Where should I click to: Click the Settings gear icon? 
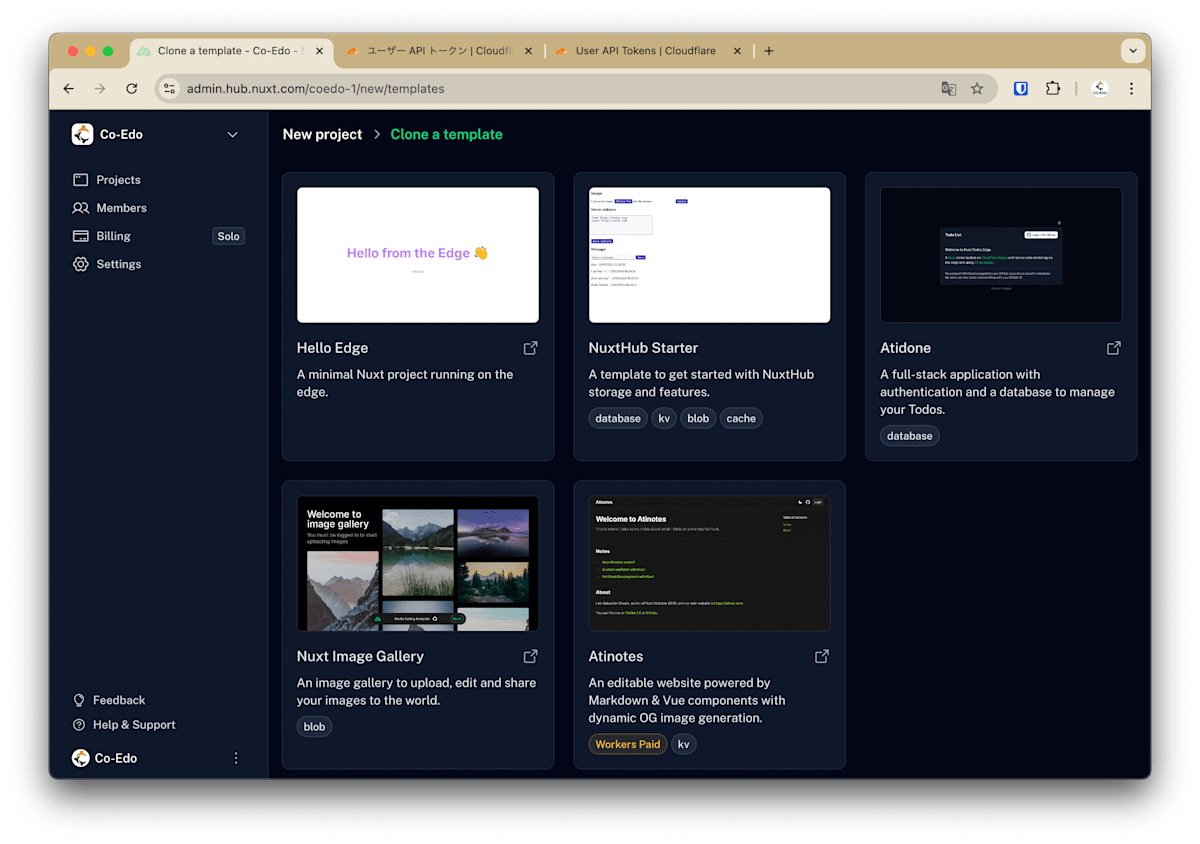81,264
